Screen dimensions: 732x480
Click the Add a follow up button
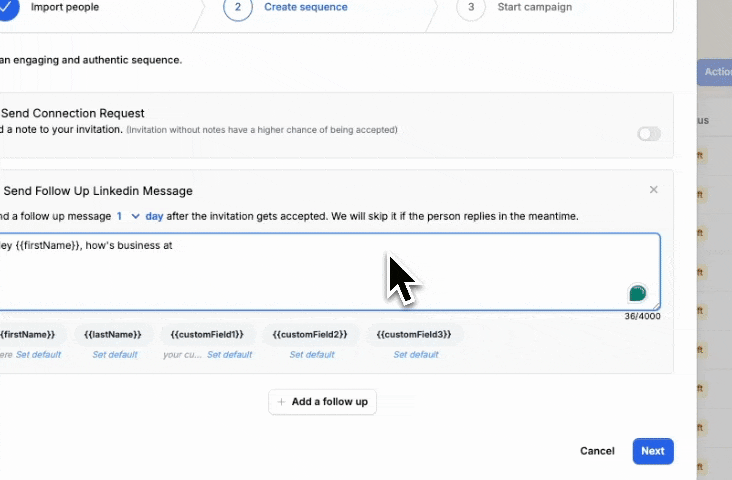(x=322, y=402)
